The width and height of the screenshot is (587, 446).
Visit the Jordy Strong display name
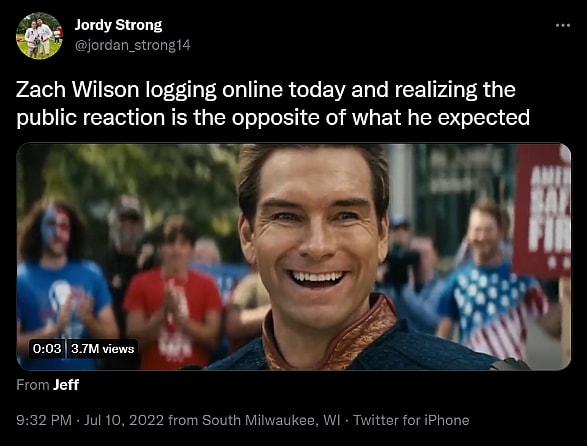coord(118,25)
